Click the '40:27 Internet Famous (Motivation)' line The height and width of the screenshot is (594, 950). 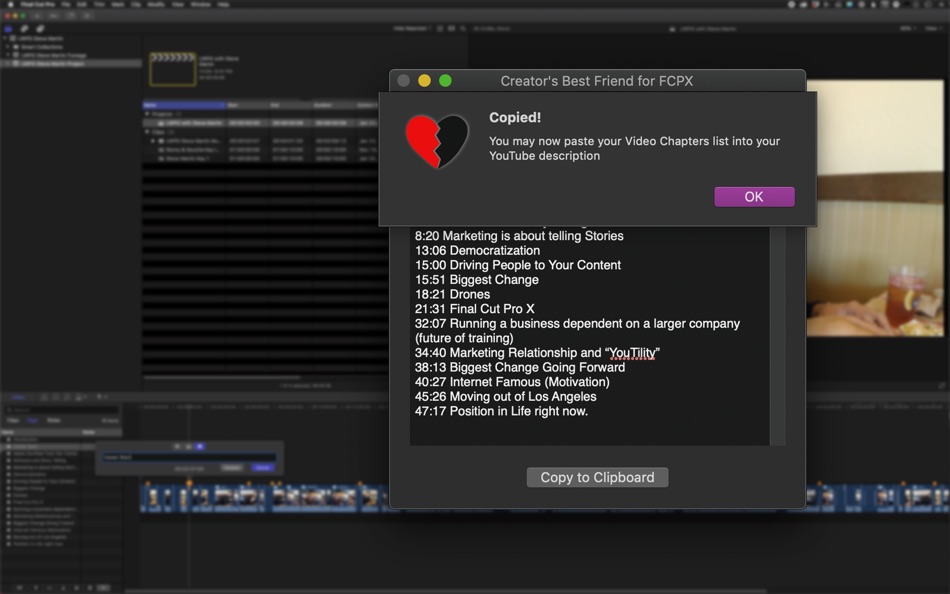click(513, 382)
